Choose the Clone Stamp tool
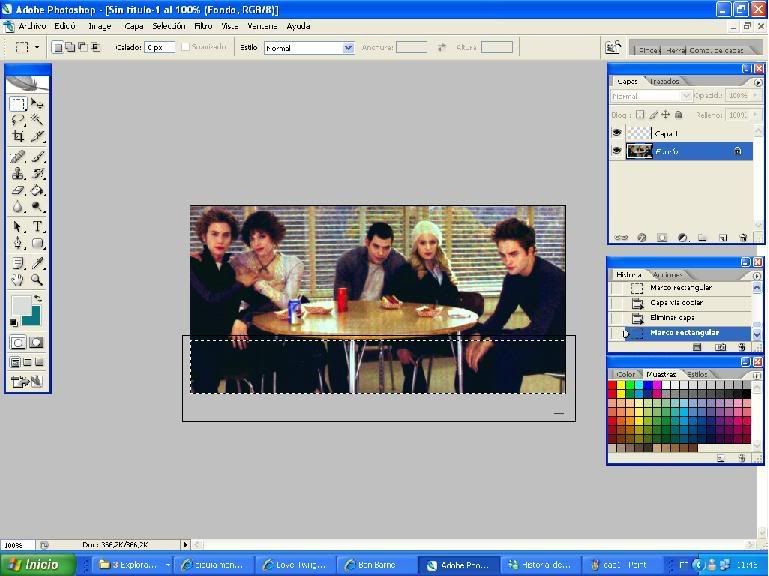The image size is (769, 576). [18, 173]
